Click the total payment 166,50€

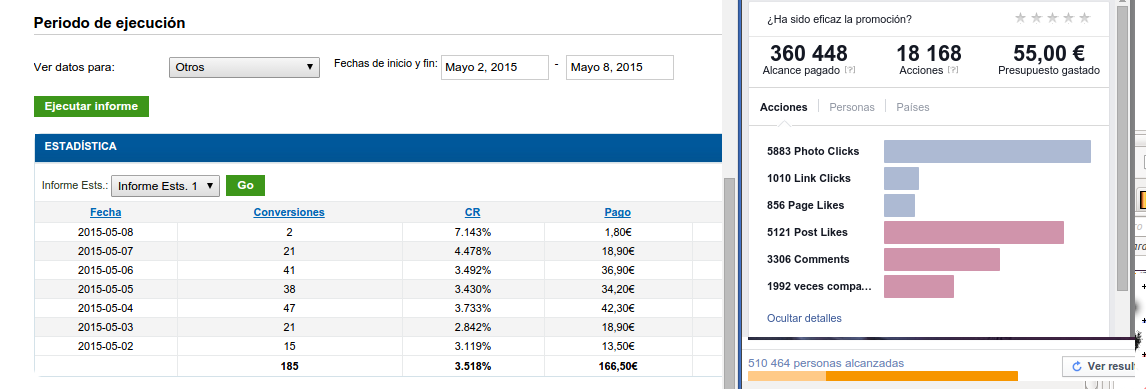click(x=618, y=366)
